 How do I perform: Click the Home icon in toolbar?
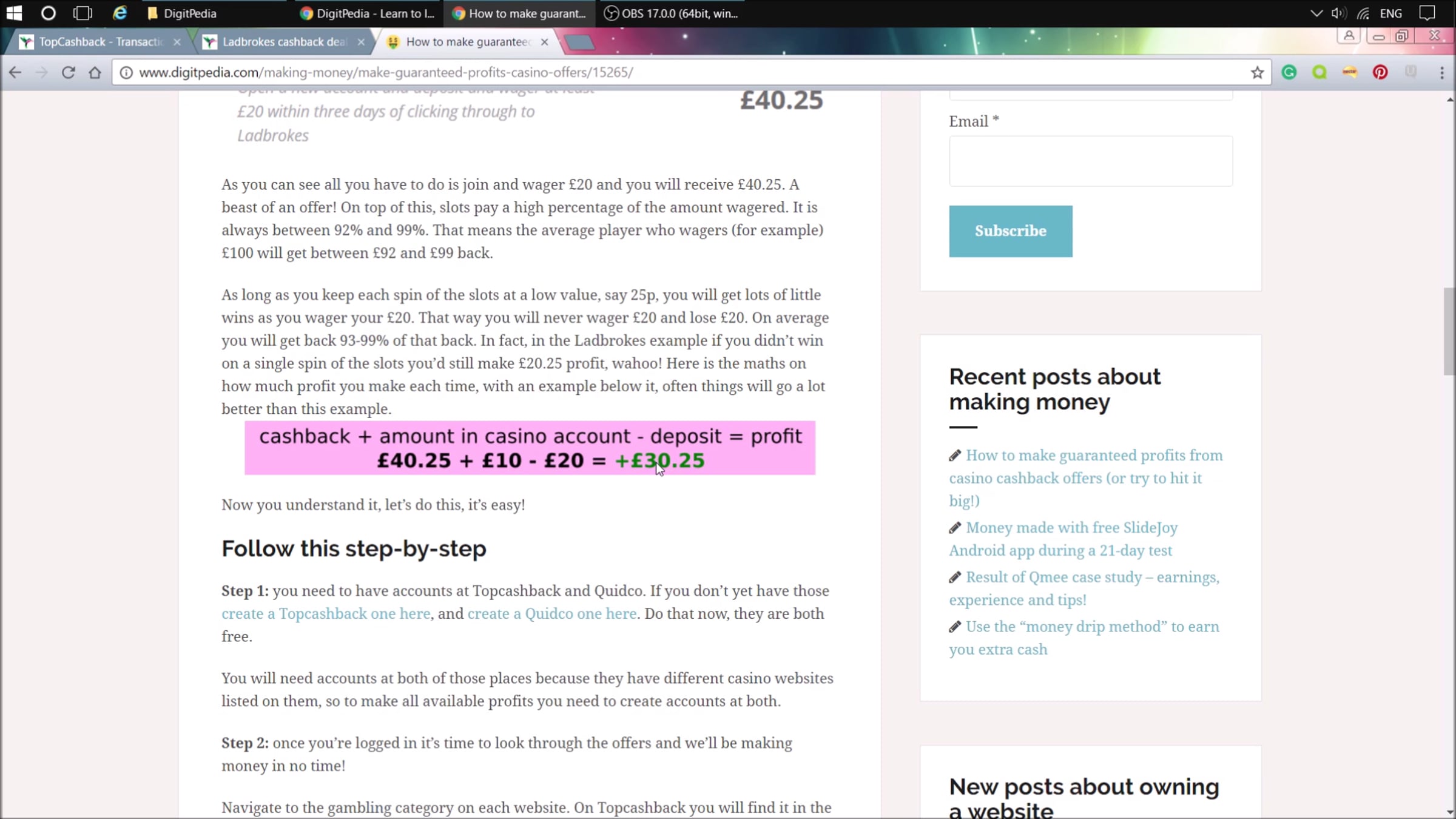click(x=95, y=73)
